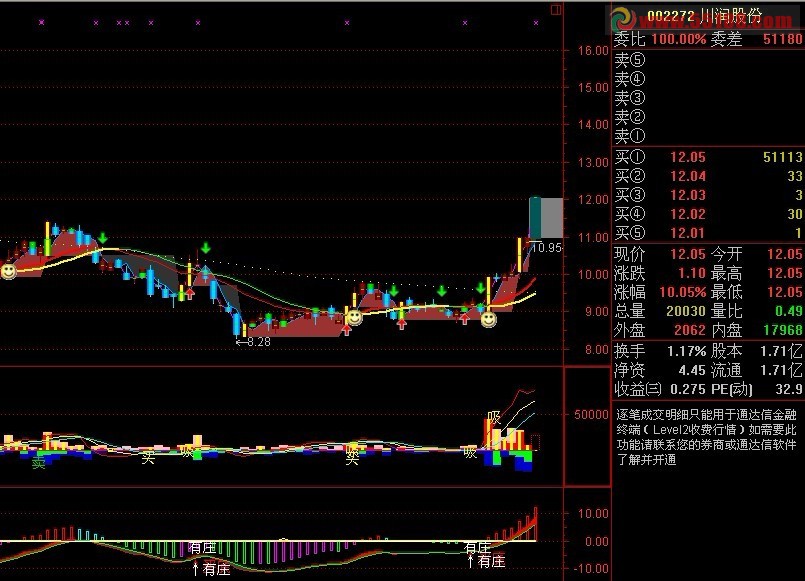The width and height of the screenshot is (805, 581).
Task: Click the white arrow beside the right 有庄 label
Action: [x=470, y=560]
